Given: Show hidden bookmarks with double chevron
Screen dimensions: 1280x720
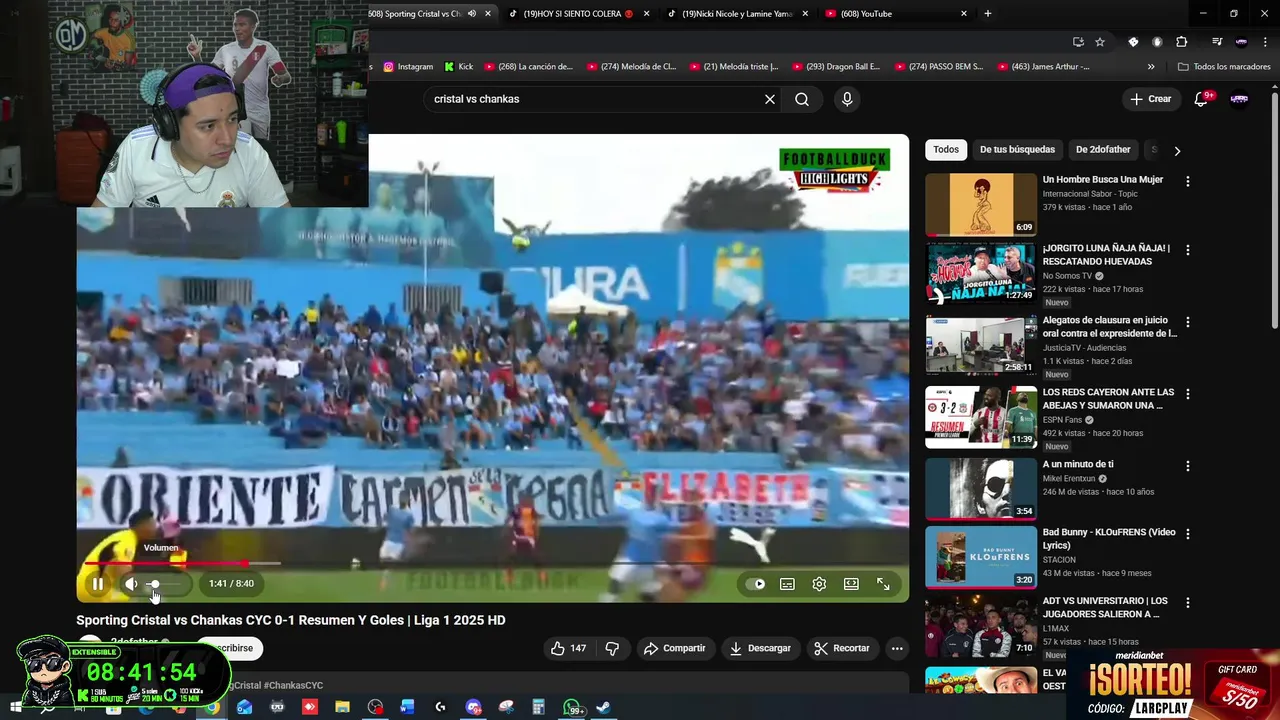Looking at the screenshot, I should (1151, 67).
